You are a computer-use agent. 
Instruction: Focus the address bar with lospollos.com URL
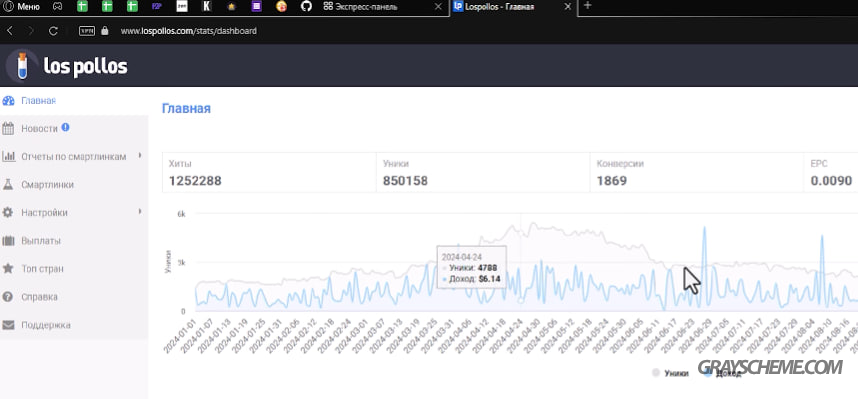(x=189, y=31)
